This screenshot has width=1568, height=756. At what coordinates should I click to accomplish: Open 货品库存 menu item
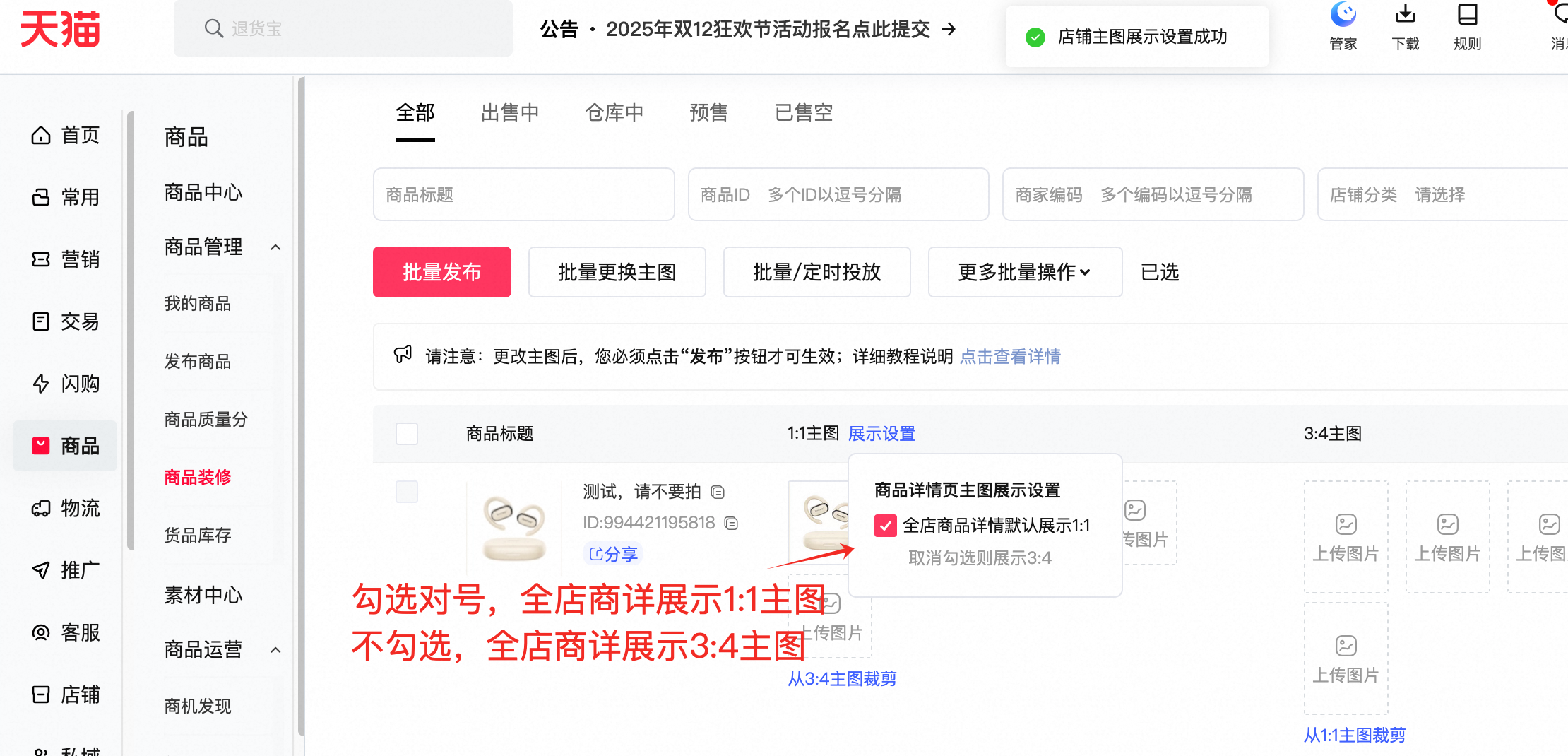tap(198, 536)
